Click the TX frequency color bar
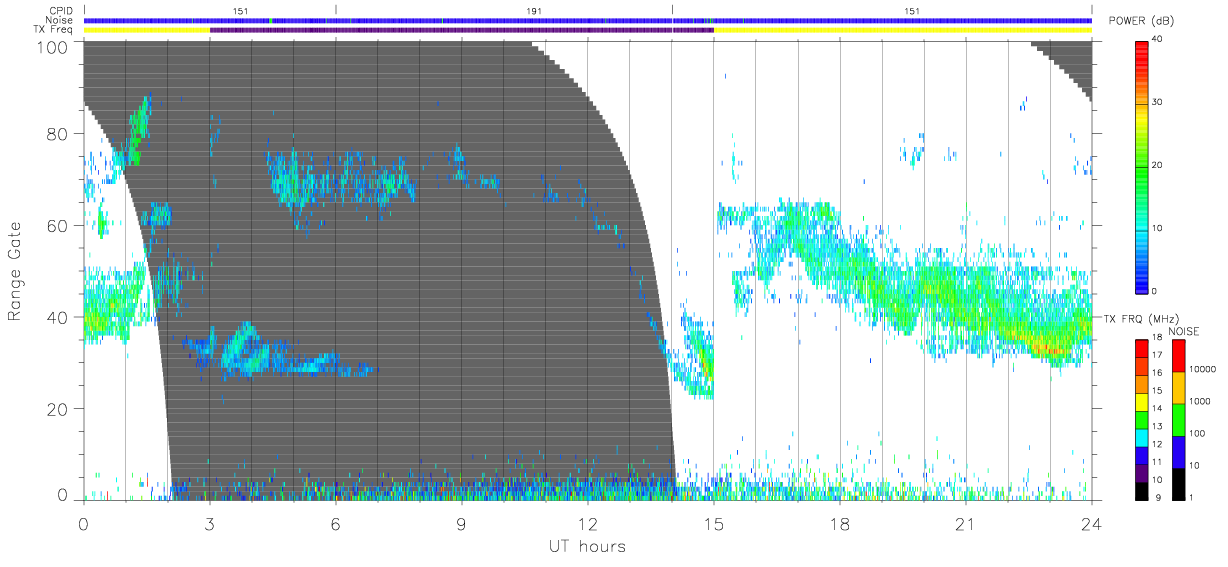Image resolution: width=1228 pixels, height=567 pixels. coord(1142,418)
